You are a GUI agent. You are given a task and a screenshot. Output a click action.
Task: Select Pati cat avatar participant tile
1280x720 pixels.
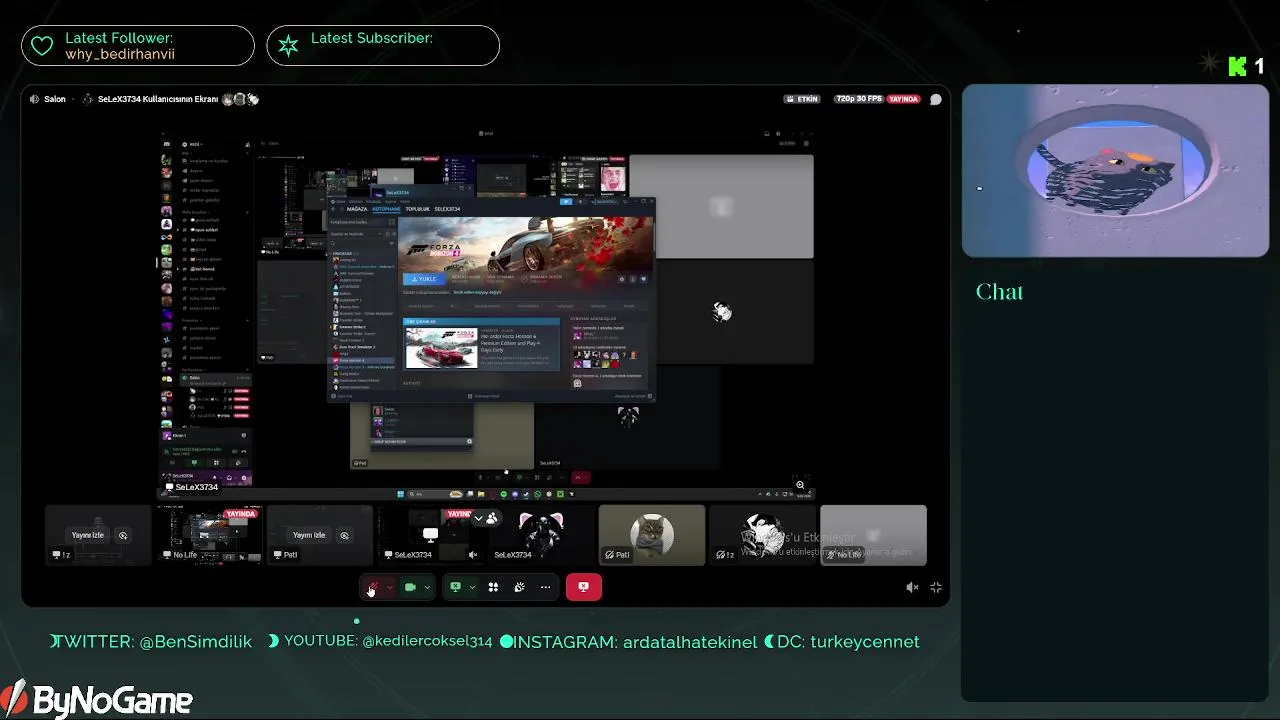point(652,535)
